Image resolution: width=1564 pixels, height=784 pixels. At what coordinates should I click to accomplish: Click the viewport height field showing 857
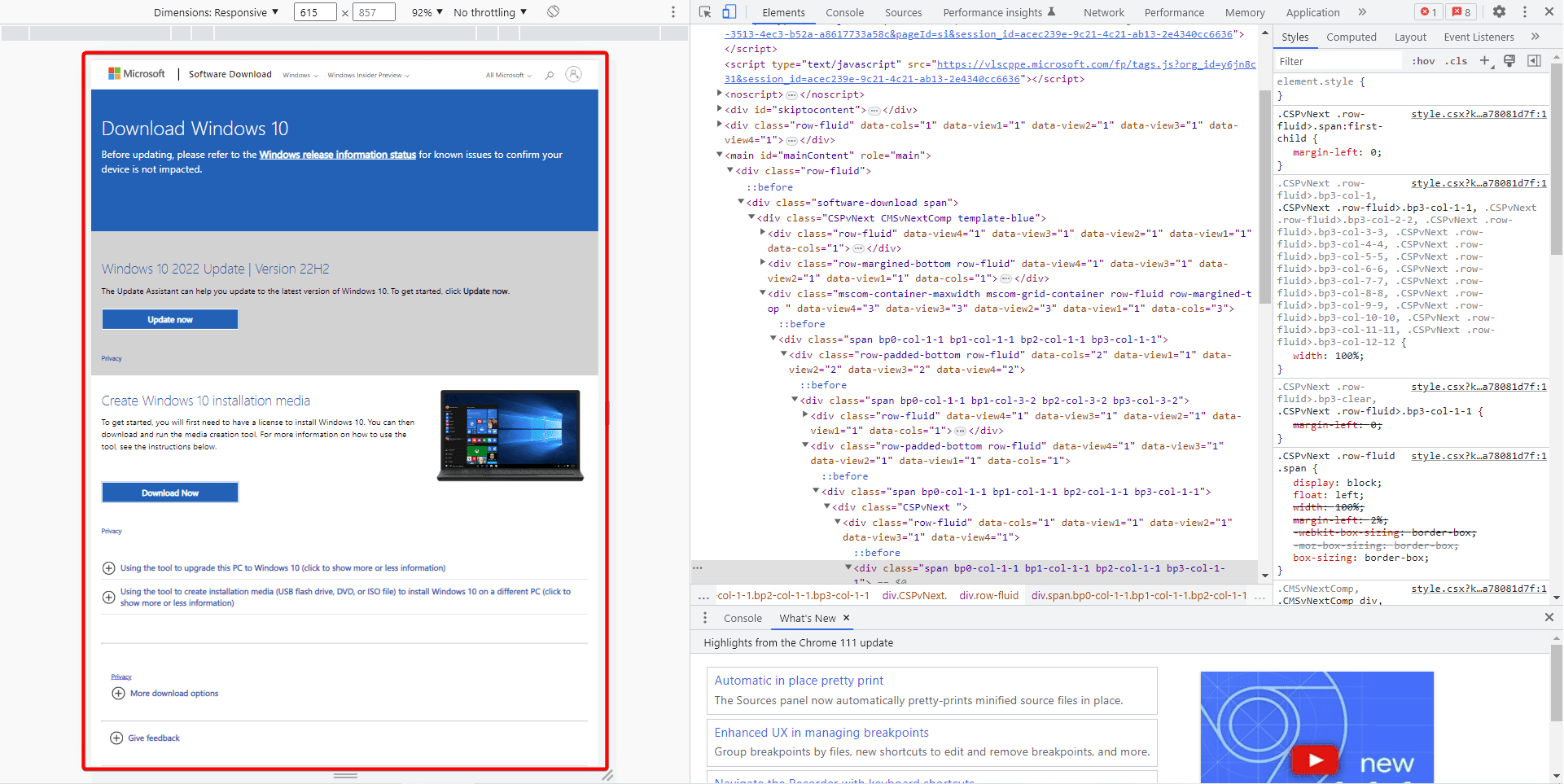click(375, 12)
